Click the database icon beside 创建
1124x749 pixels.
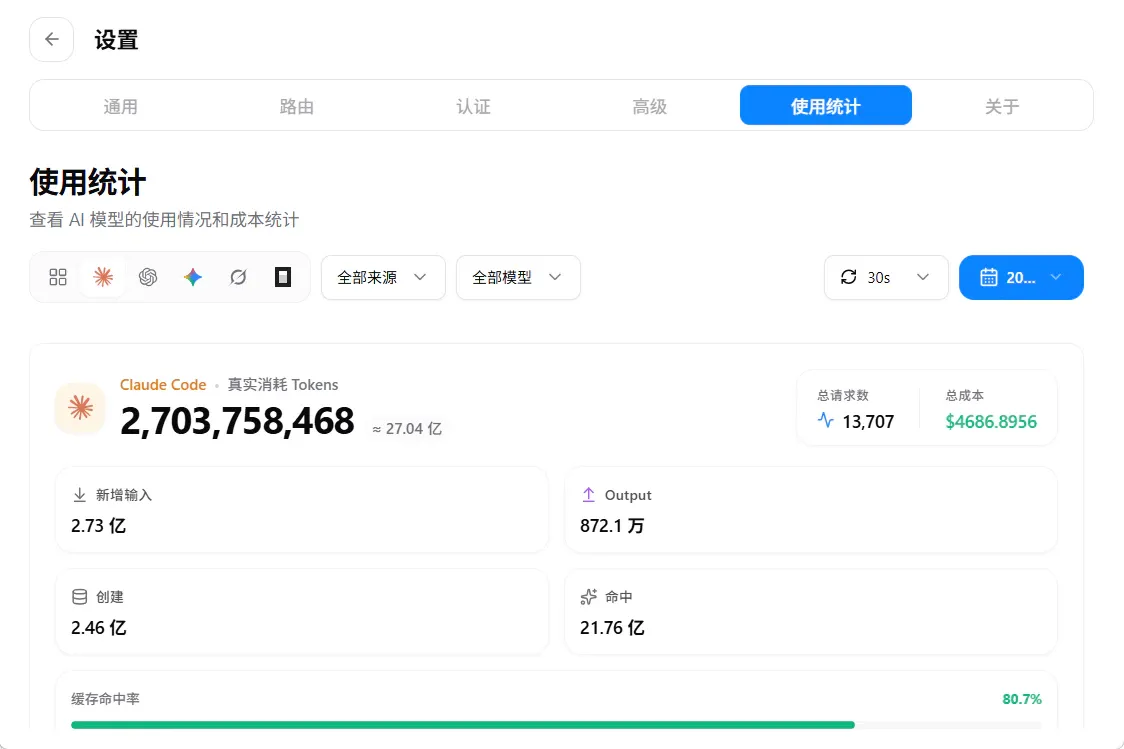tap(80, 597)
